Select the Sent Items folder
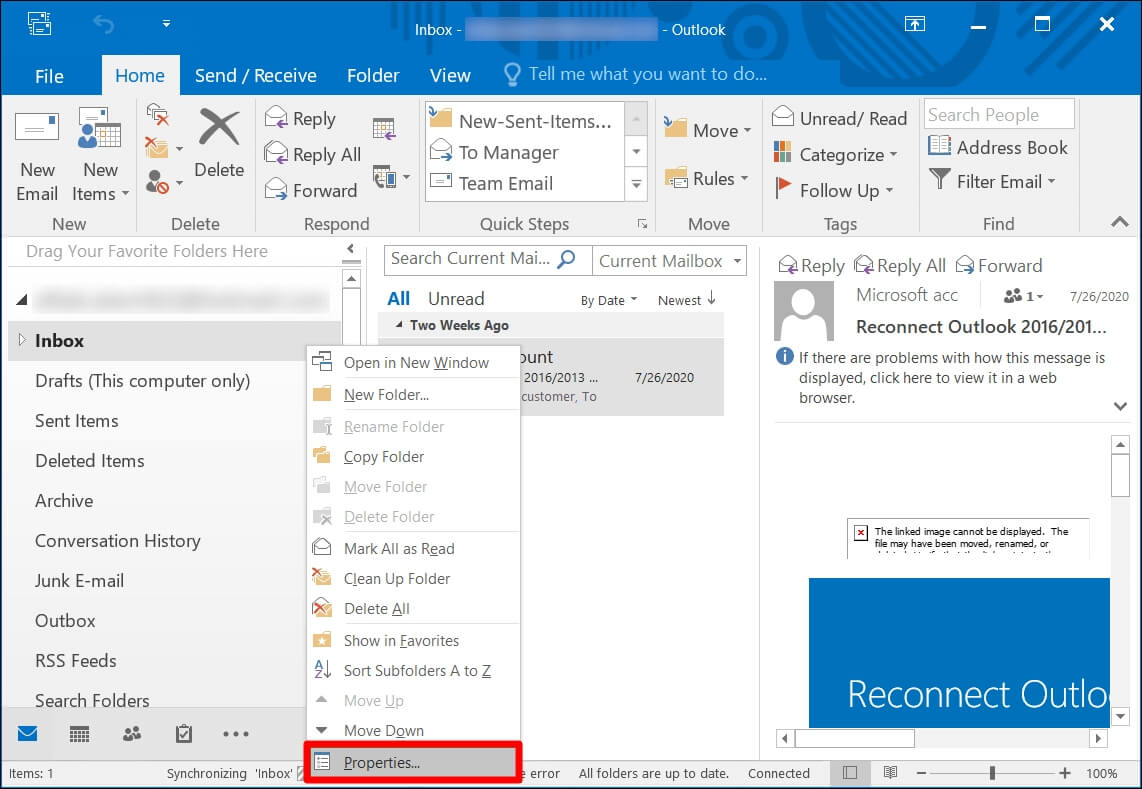Viewport: 1142px width, 789px height. click(76, 421)
